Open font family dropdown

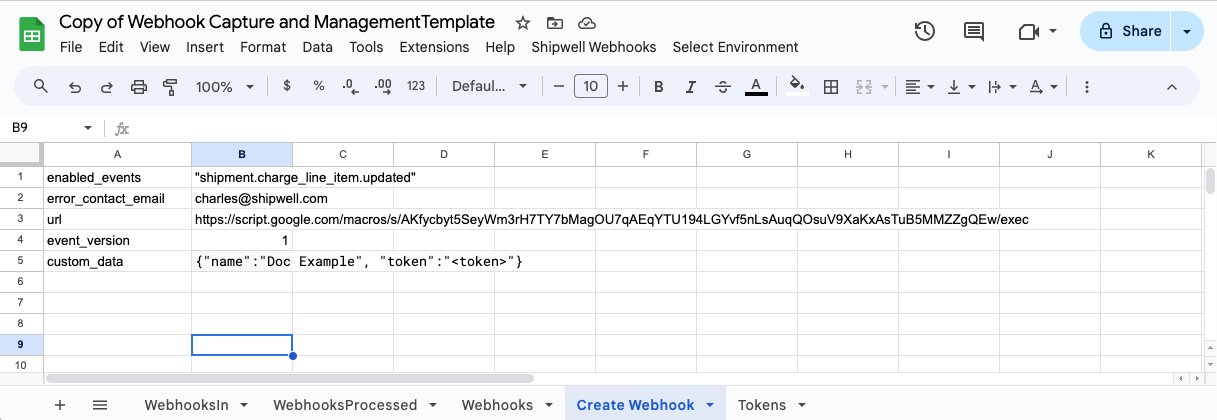pyautogui.click(x=489, y=87)
